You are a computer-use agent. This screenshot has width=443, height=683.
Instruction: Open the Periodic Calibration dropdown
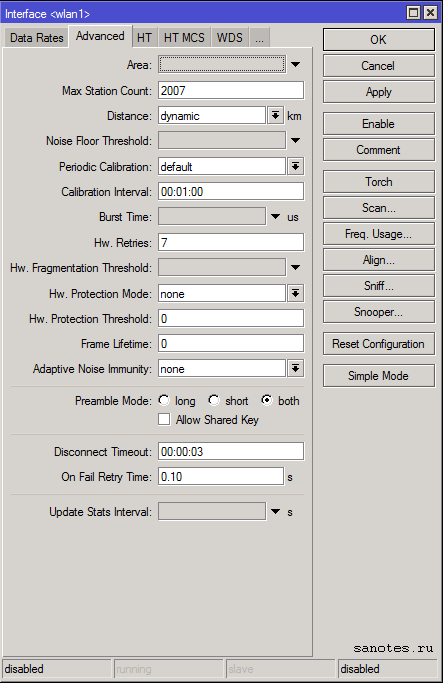pyautogui.click(x=295, y=166)
